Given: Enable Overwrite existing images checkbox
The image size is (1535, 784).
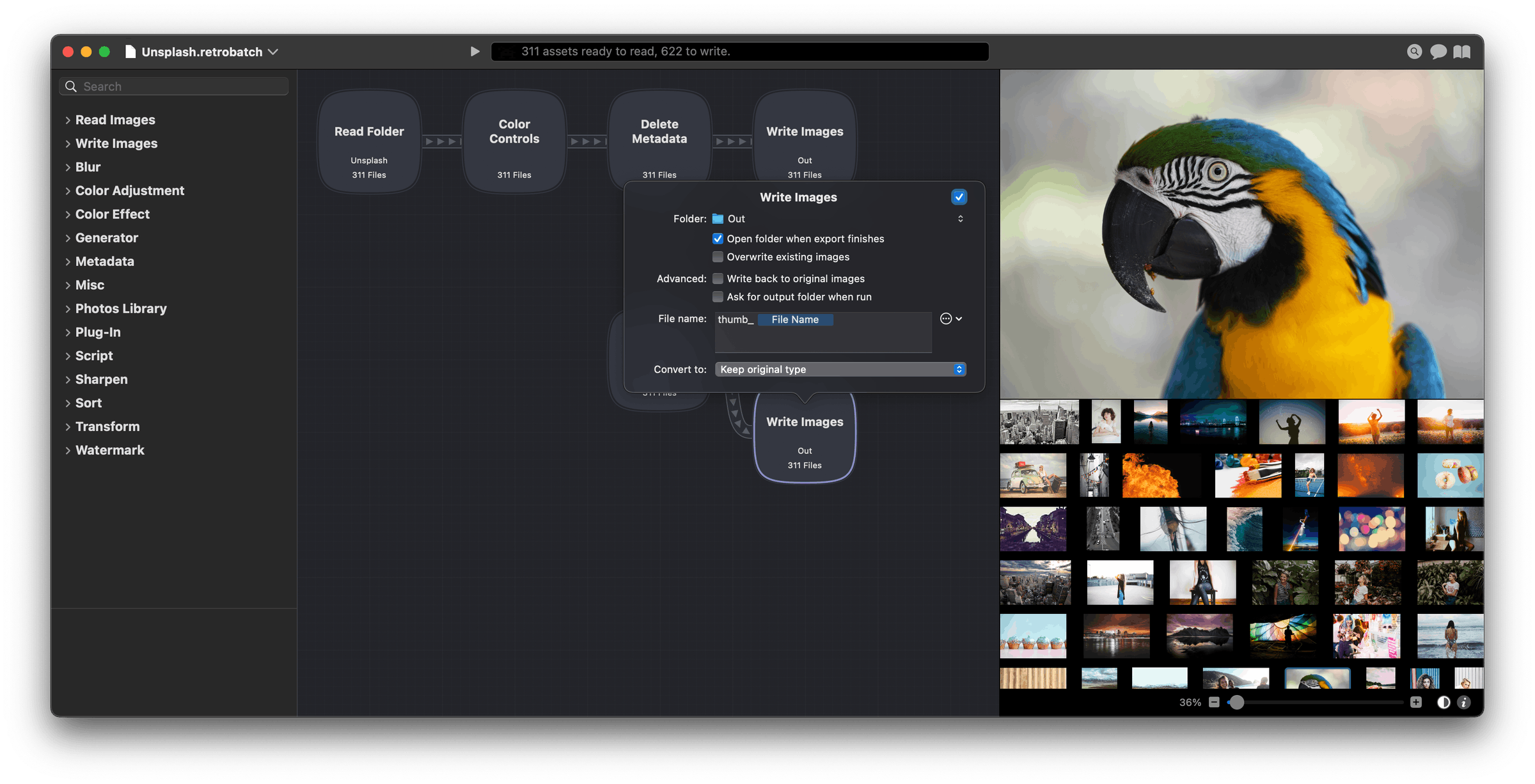Looking at the screenshot, I should coord(718,257).
